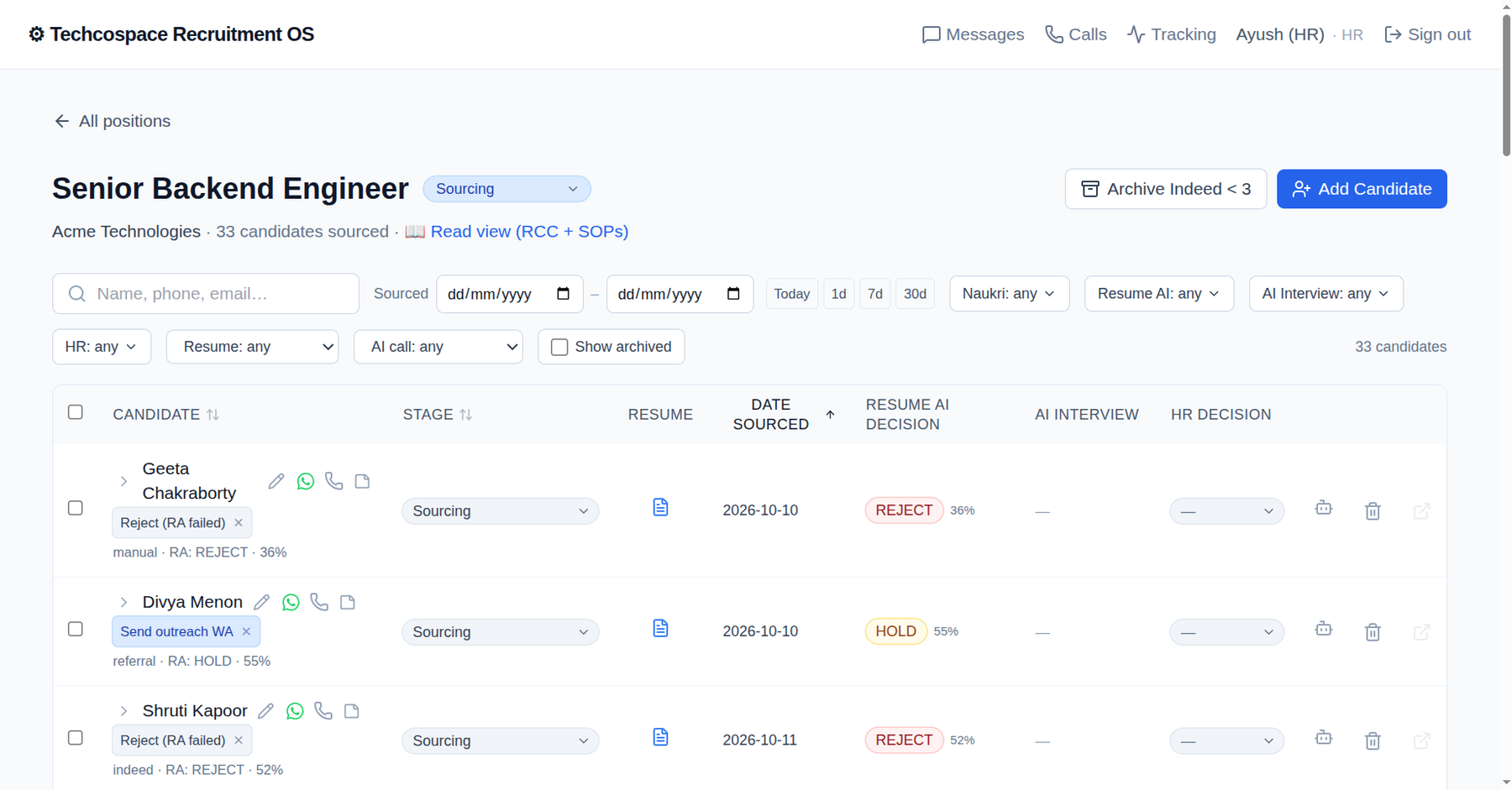Open Read view (RCC + SOPs) link
The height and width of the screenshot is (790, 1512).
pos(529,232)
